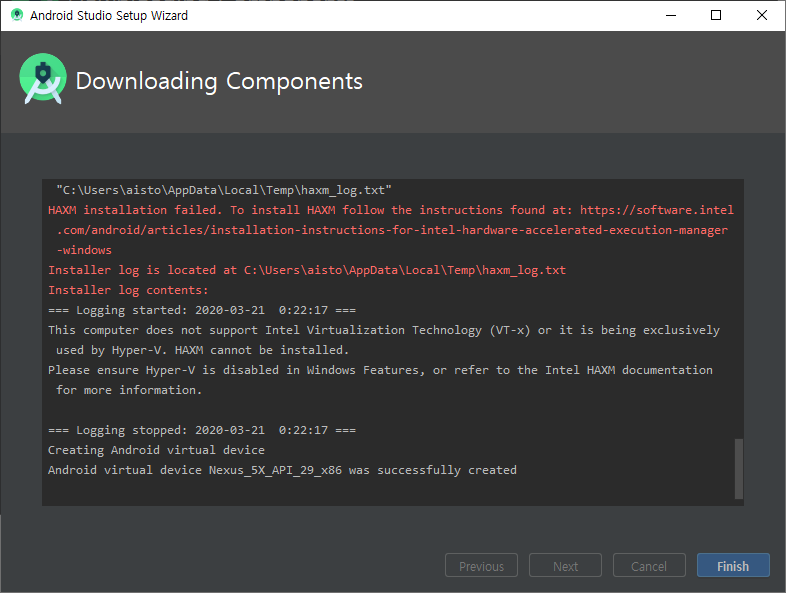
Task: Click the 'for more information.' line
Action: coord(129,390)
